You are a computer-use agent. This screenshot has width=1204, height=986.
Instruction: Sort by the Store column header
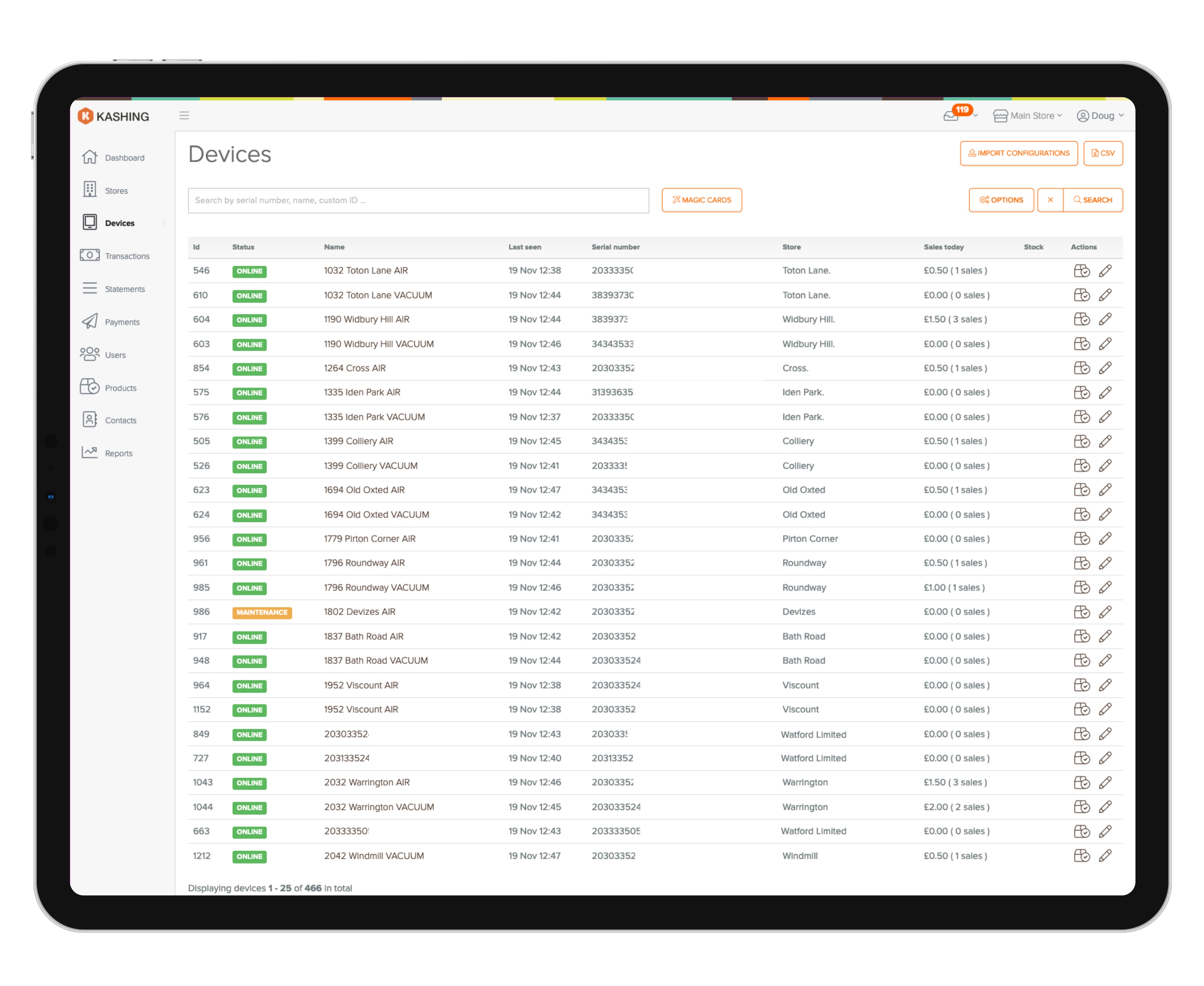point(791,247)
